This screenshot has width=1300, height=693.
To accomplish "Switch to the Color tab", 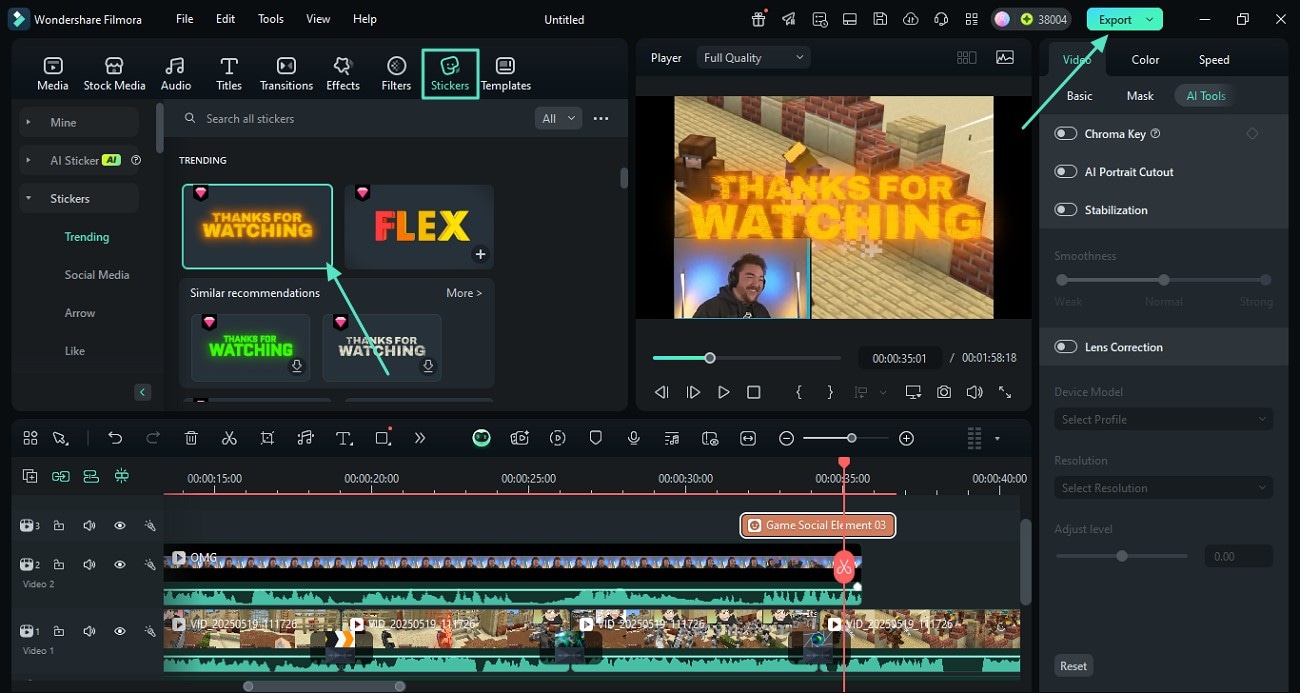I will click(1145, 59).
